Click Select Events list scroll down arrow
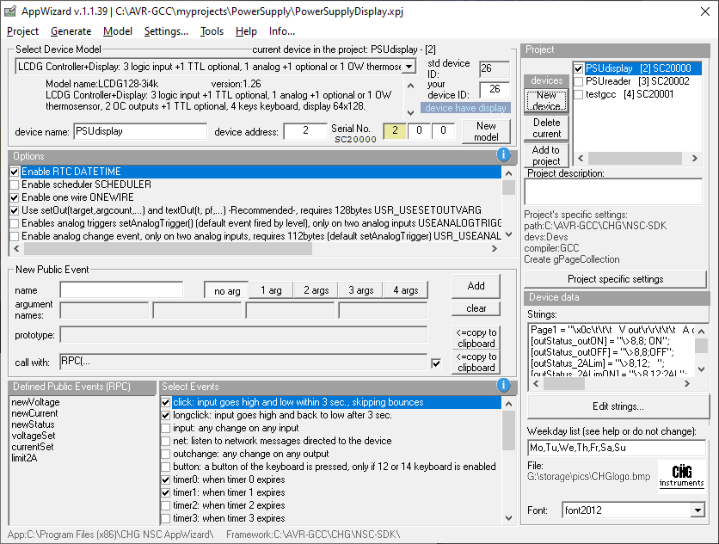 click(509, 518)
